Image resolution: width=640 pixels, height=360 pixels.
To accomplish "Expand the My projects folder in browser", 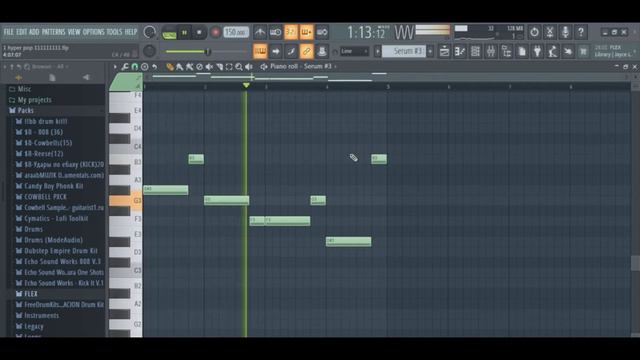I will (34, 100).
